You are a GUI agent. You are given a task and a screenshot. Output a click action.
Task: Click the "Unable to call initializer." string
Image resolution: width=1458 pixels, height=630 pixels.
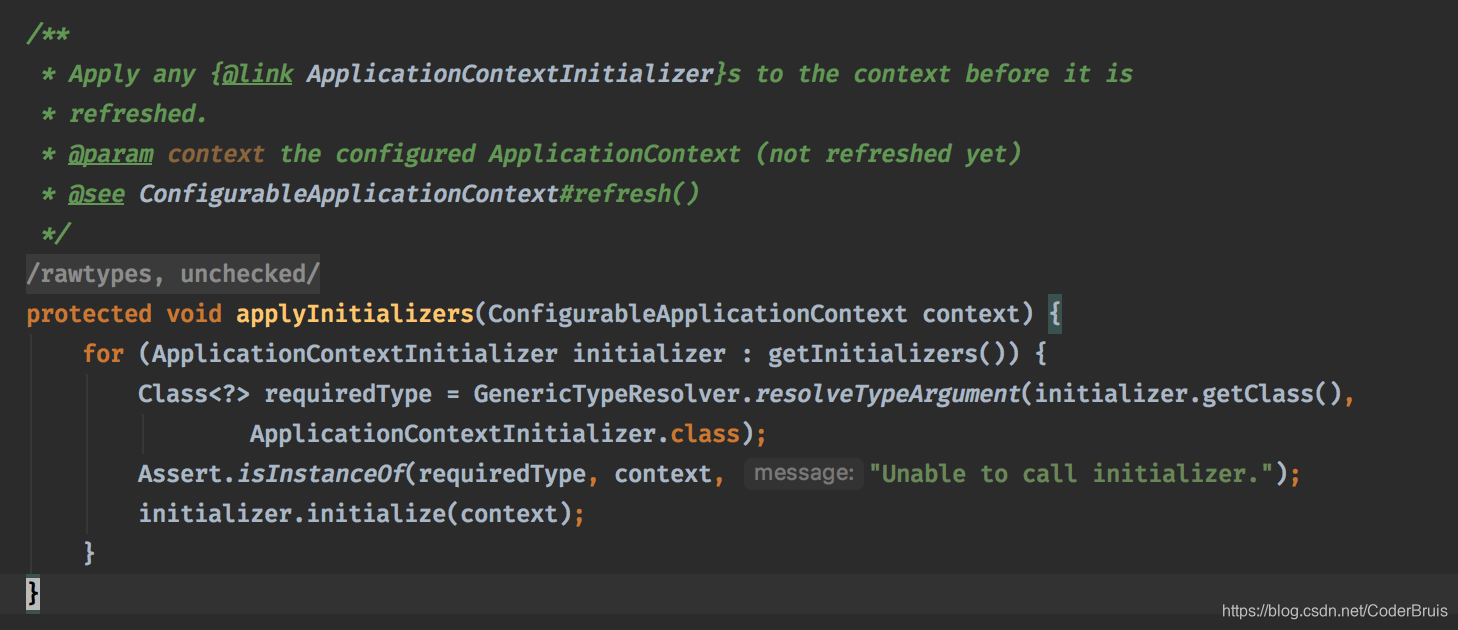tap(1071, 474)
